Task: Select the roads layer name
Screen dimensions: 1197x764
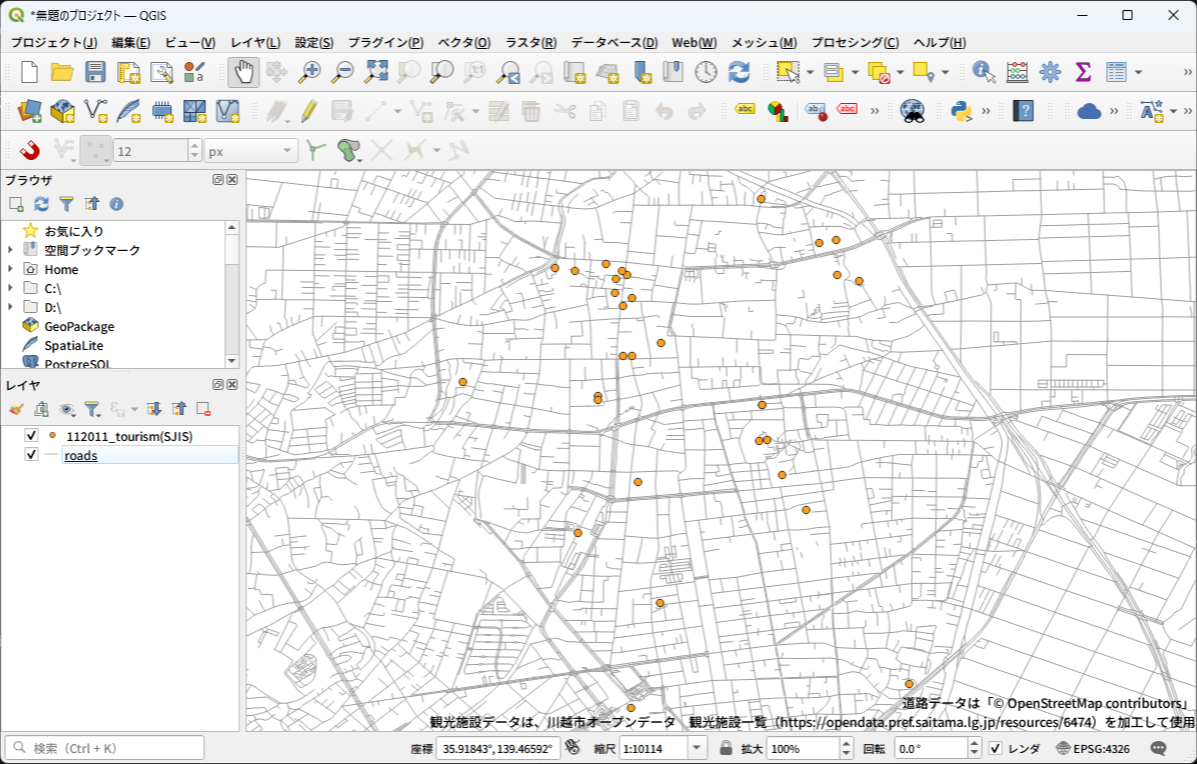Action: click(x=81, y=456)
